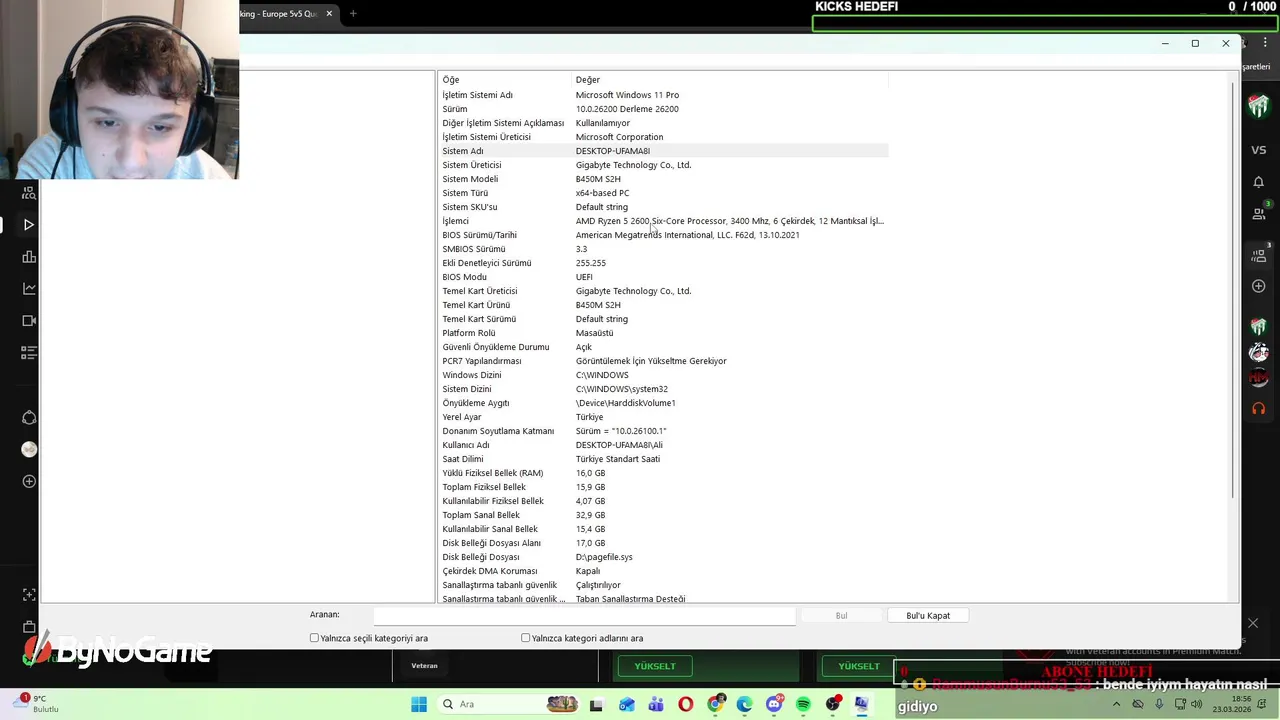Click the VS icon in right sidebar
Image resolution: width=1280 pixels, height=720 pixels.
coord(1259,150)
